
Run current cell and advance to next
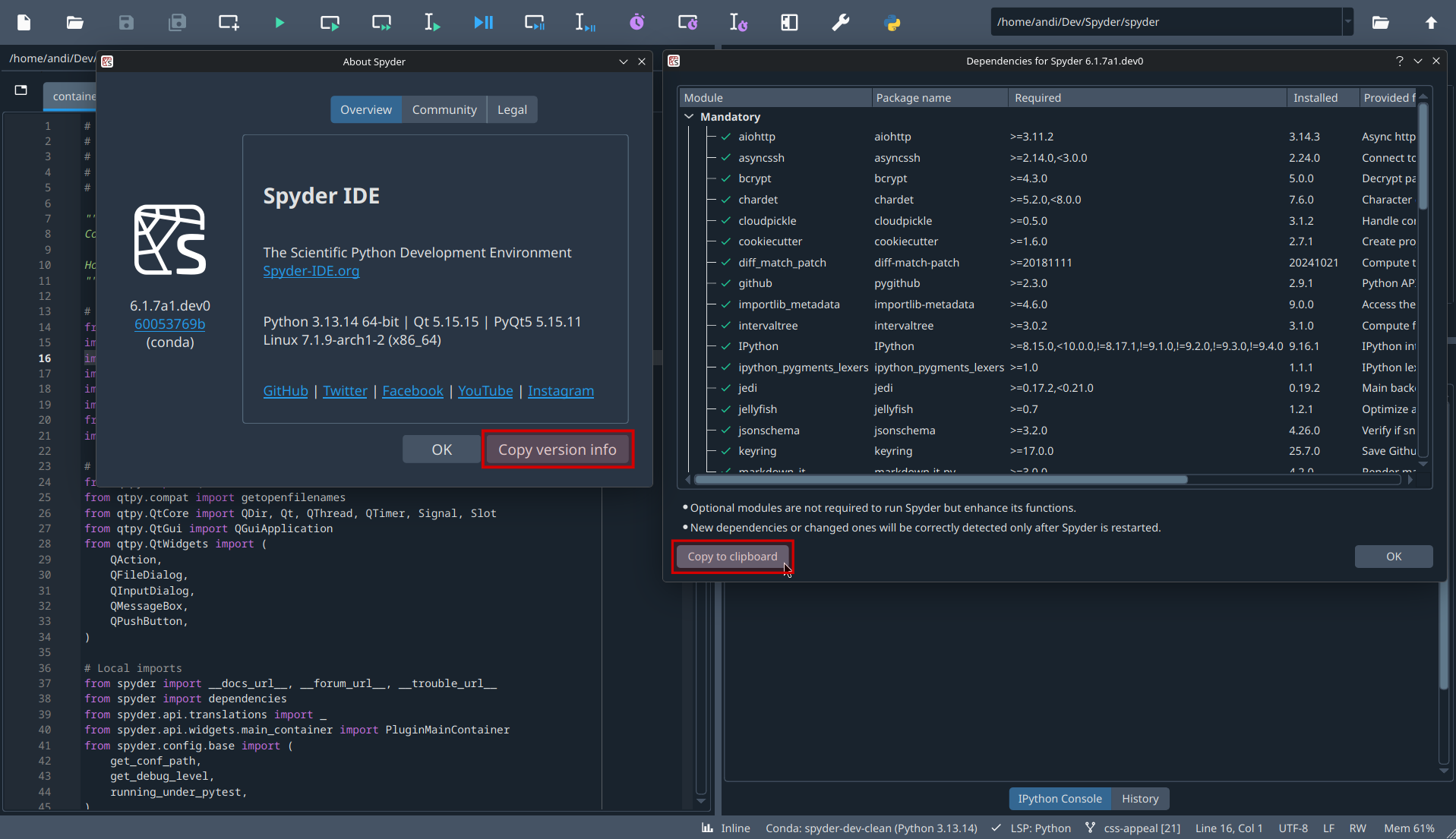[382, 23]
